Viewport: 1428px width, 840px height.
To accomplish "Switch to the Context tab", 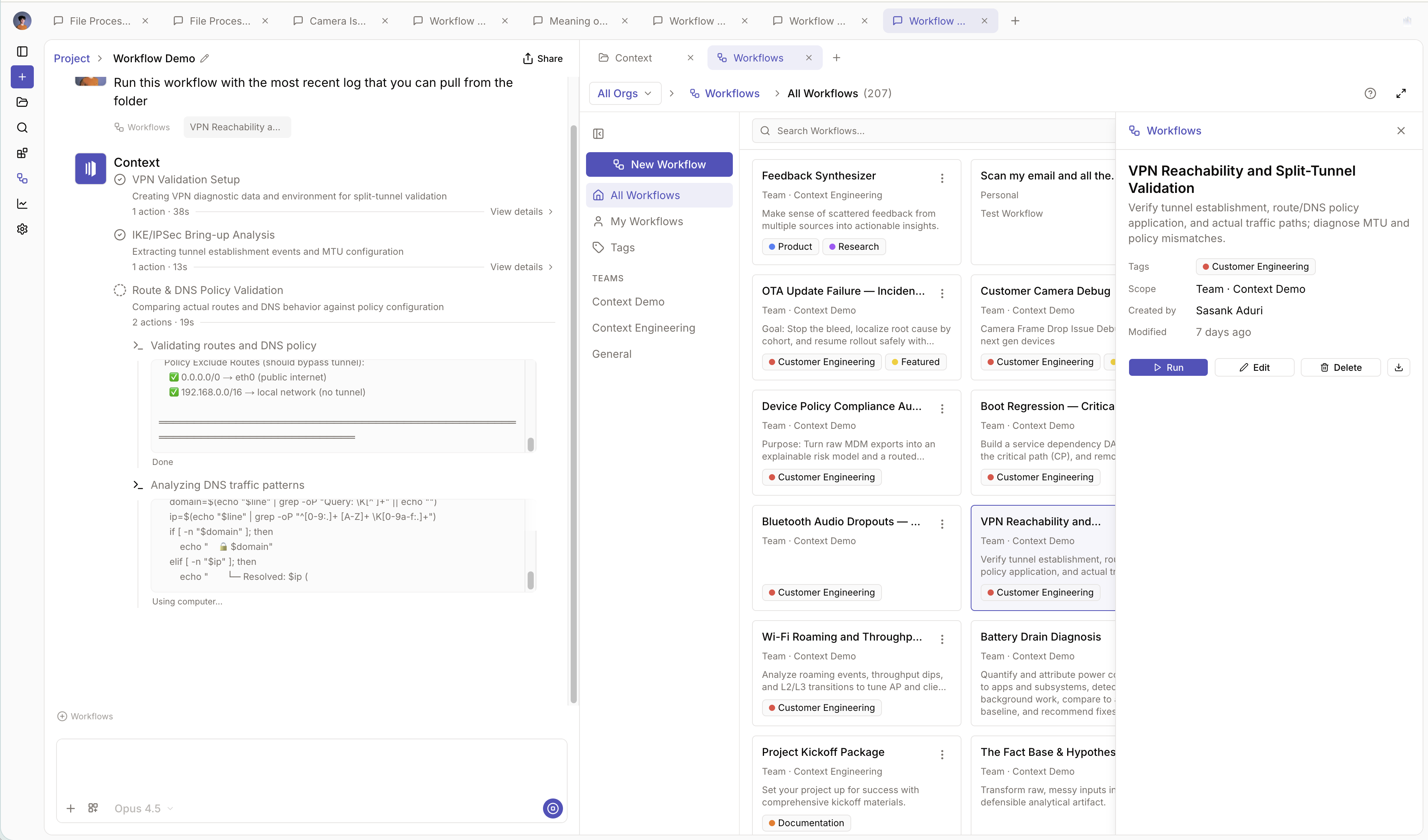I will 633,57.
